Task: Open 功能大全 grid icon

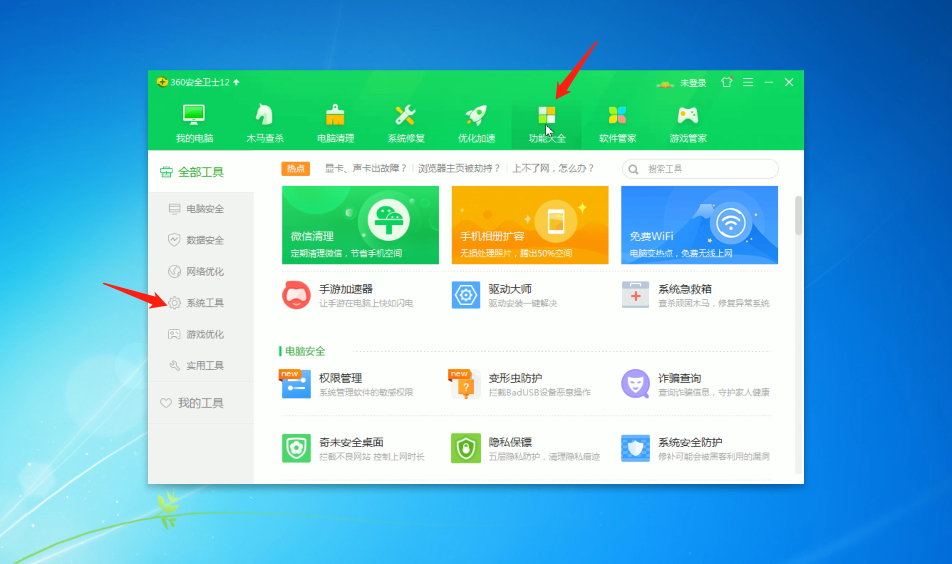Action: (546, 115)
